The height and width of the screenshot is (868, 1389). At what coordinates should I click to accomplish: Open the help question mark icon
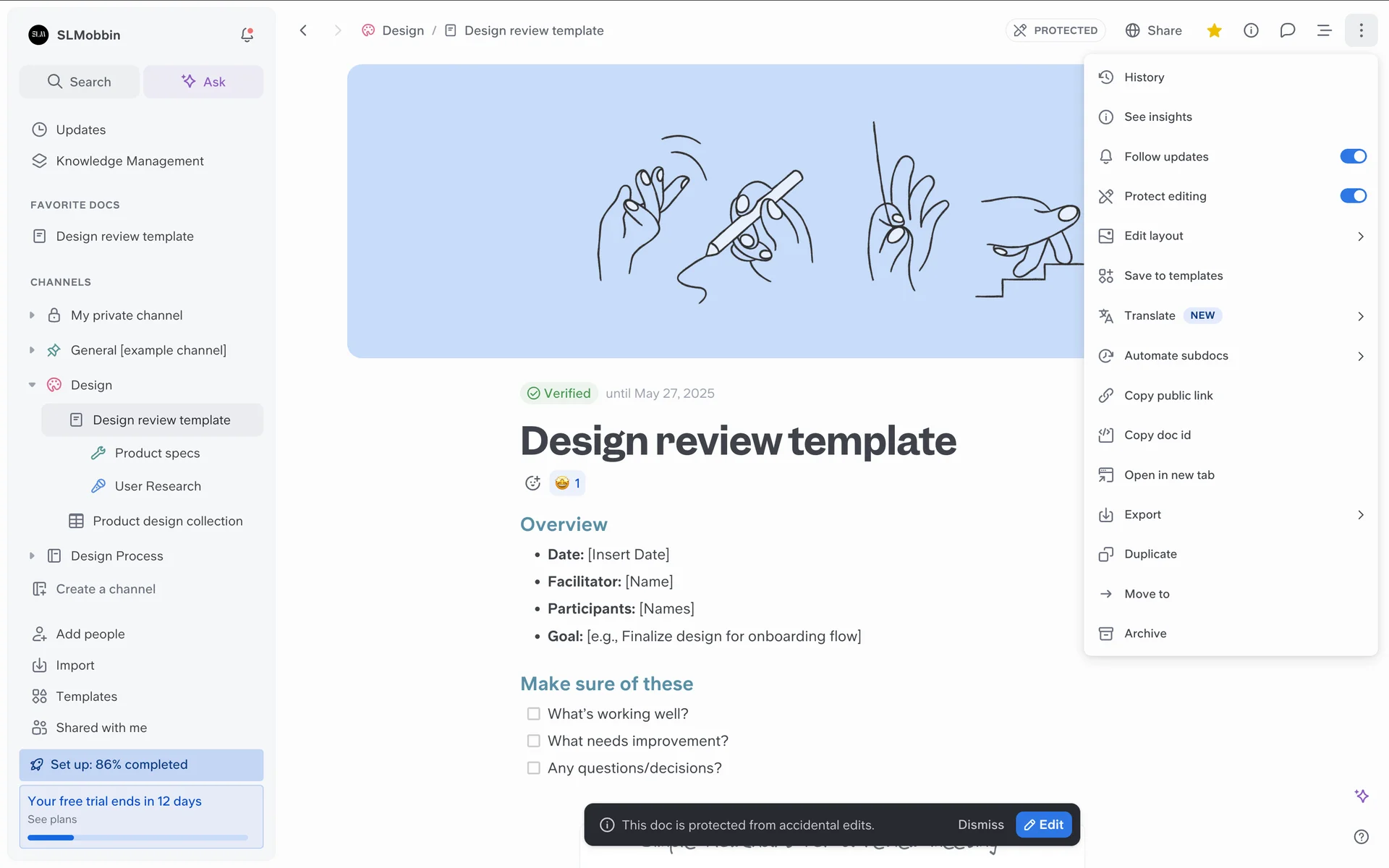click(x=1361, y=836)
